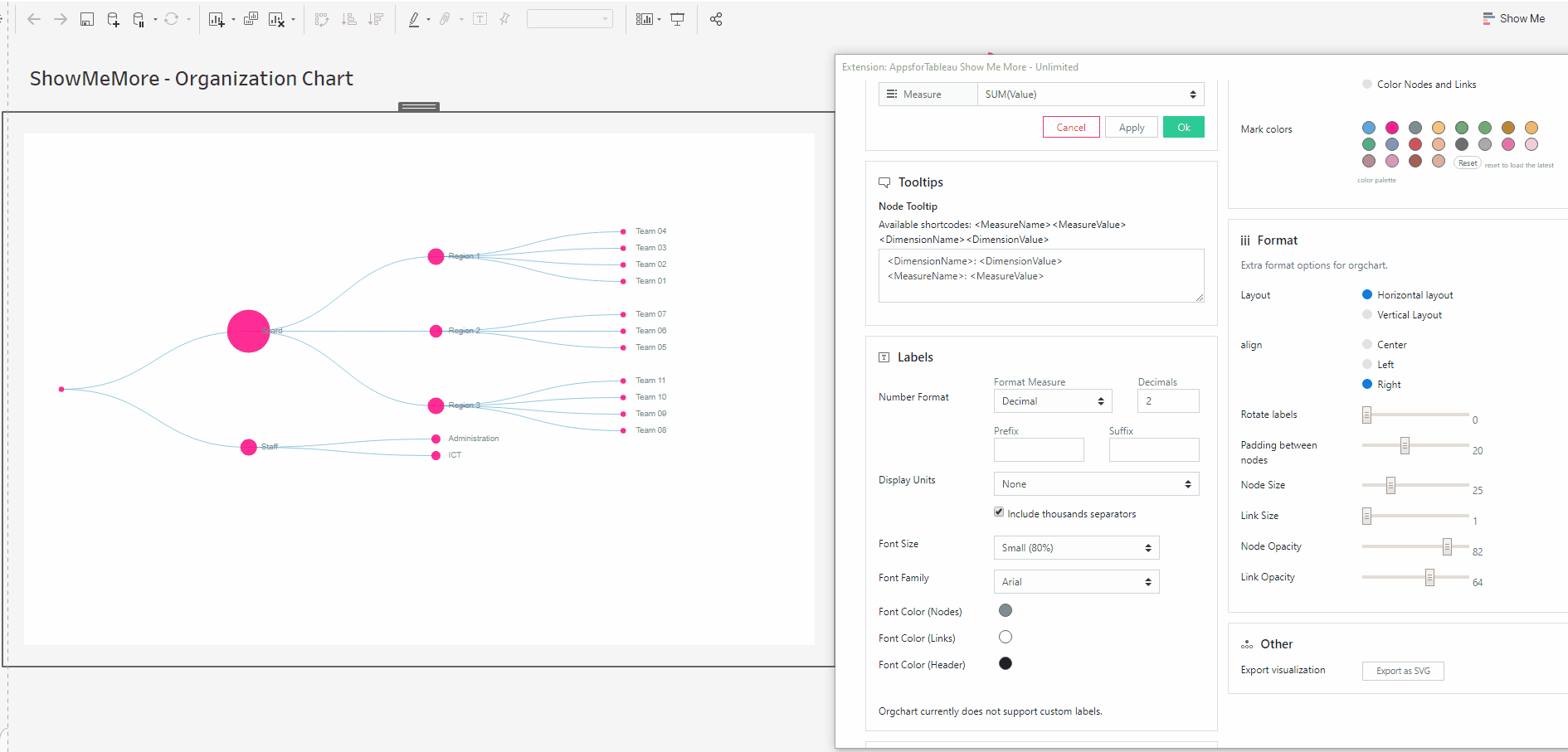Swap rows and columns

322,19
